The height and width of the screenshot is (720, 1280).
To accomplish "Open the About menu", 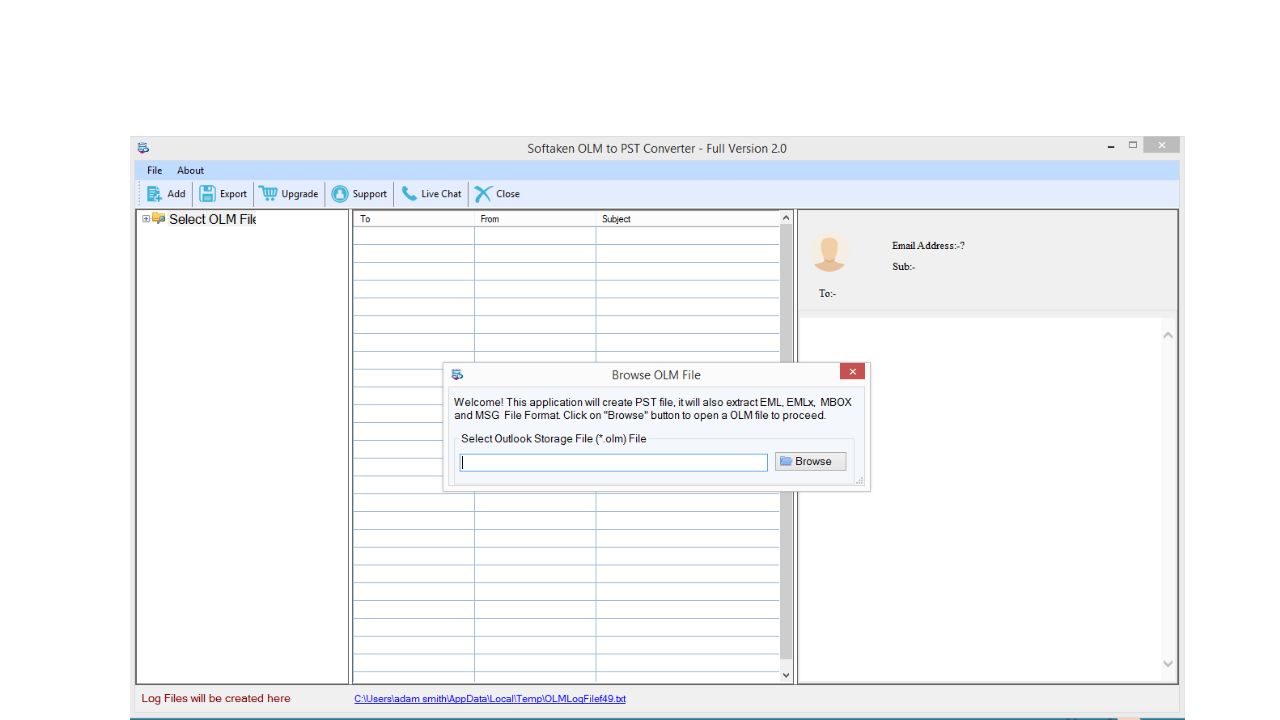I will coord(190,171).
